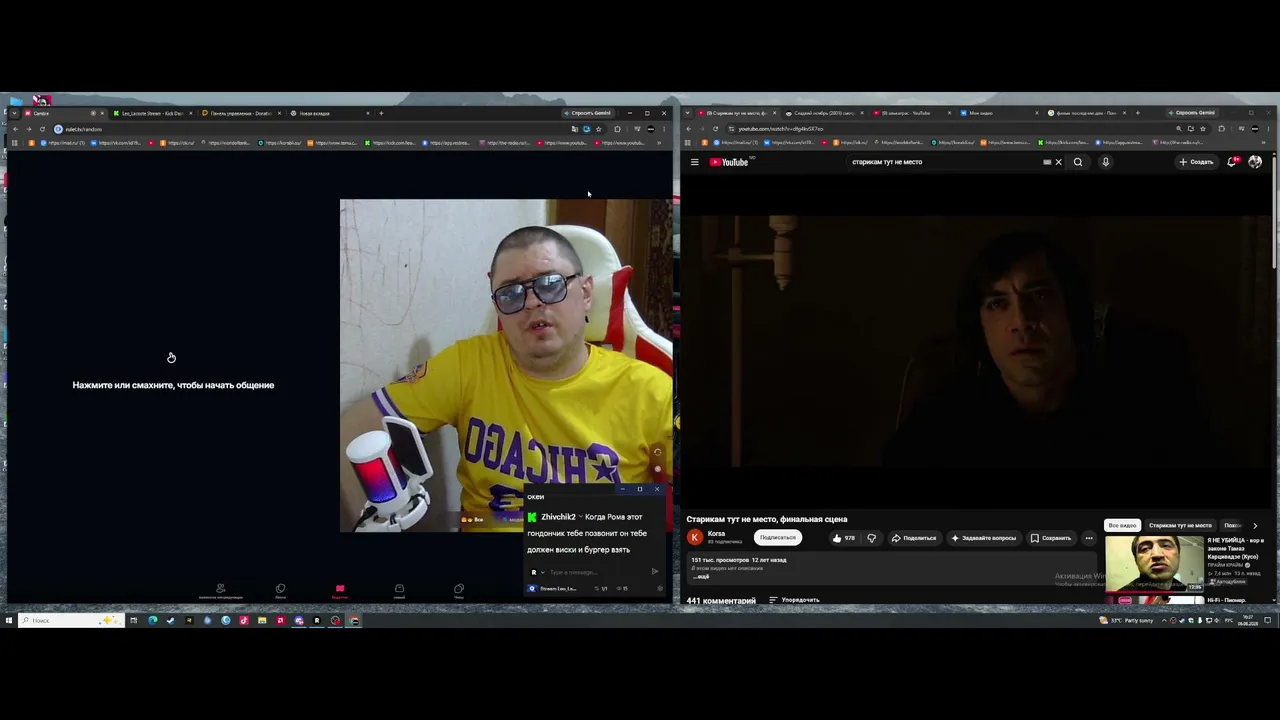Bookmark the rulet.tv page with star icon
The height and width of the screenshot is (720, 1280).
point(599,129)
